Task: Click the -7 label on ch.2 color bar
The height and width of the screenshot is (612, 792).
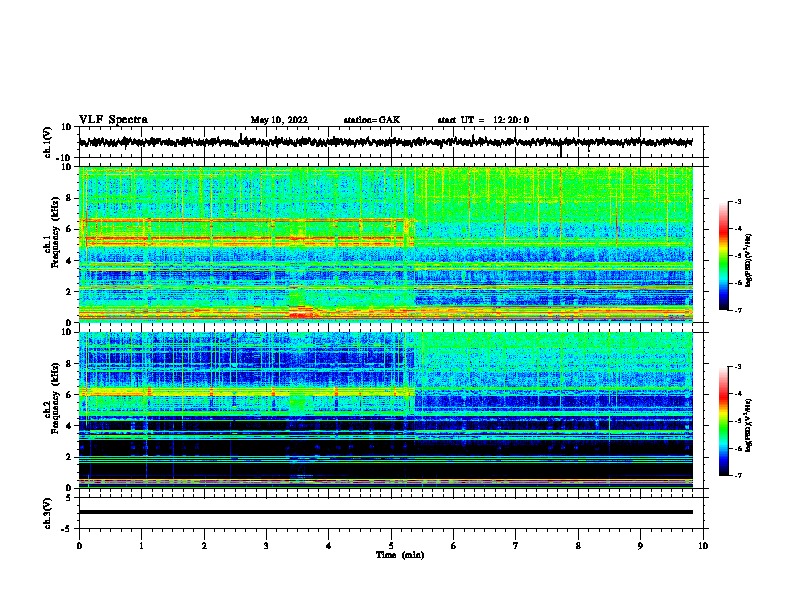Action: (738, 475)
